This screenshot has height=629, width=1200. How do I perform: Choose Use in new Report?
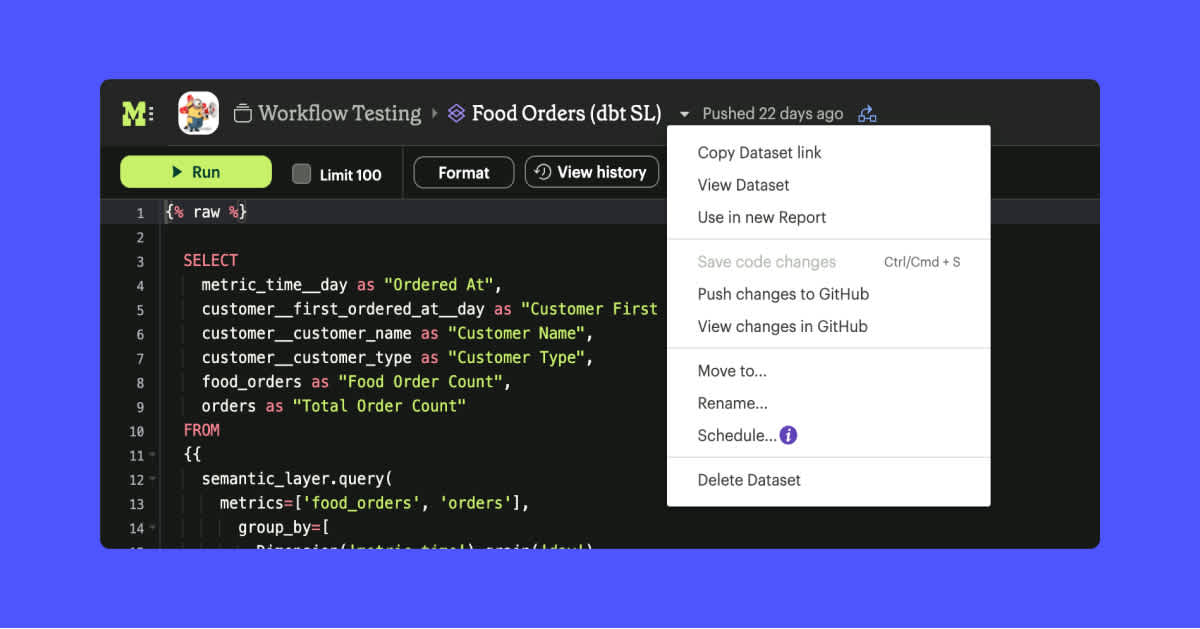pos(762,217)
